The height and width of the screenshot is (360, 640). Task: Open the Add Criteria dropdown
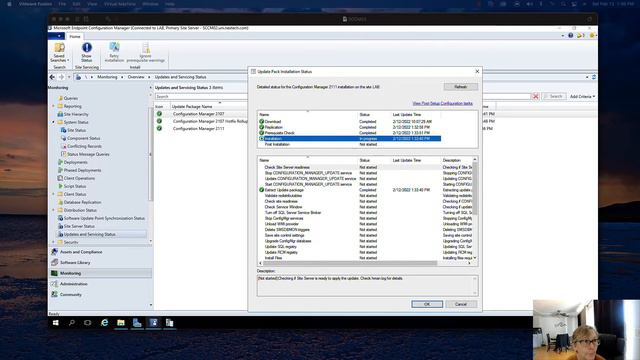pyautogui.click(x=582, y=96)
